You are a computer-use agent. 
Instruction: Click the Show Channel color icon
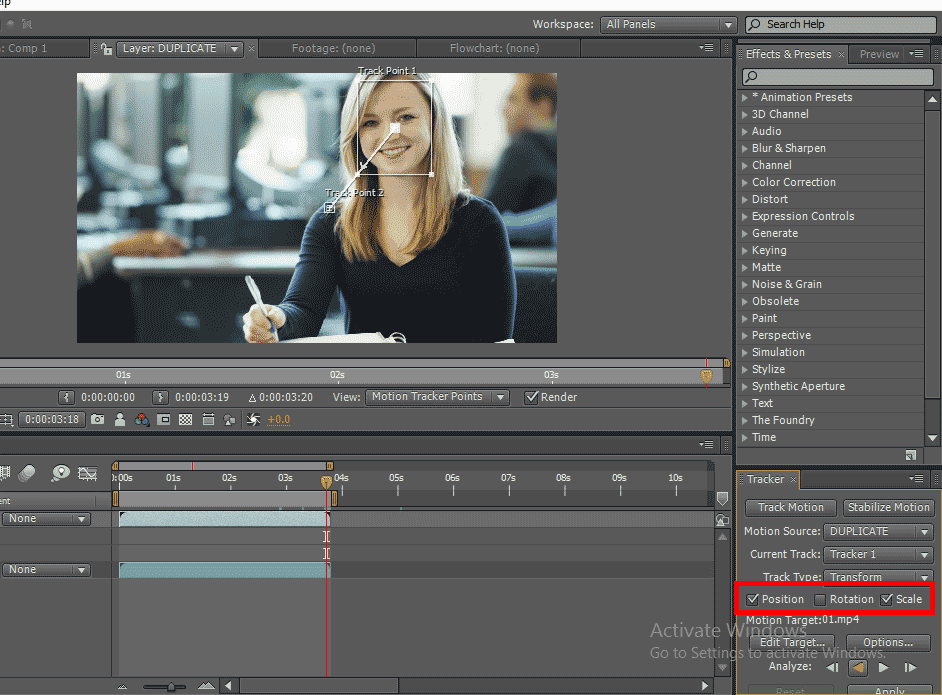[142, 420]
